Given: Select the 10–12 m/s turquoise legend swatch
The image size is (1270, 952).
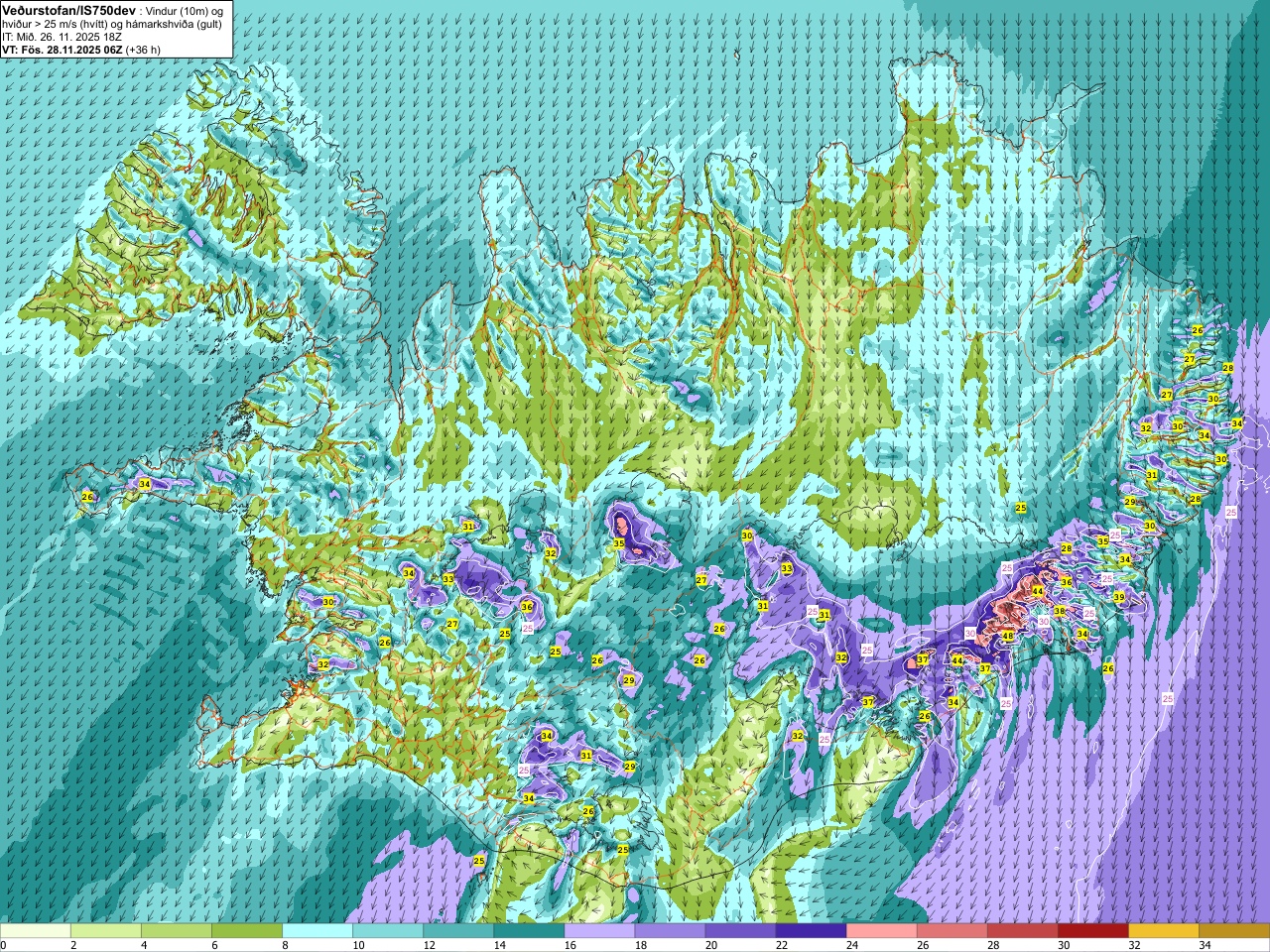Looking at the screenshot, I should coord(388,931).
